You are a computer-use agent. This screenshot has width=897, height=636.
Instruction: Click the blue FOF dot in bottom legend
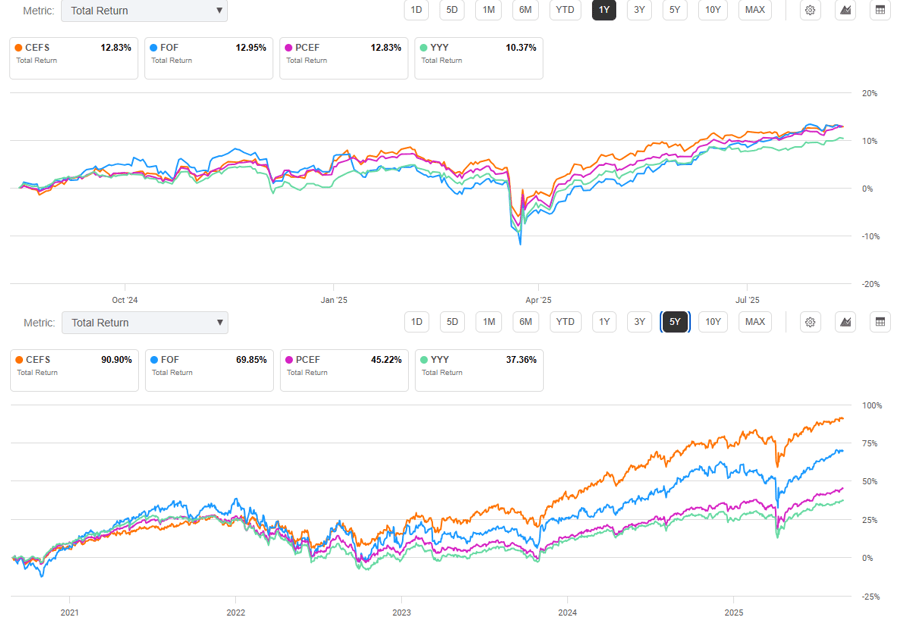coord(154,359)
